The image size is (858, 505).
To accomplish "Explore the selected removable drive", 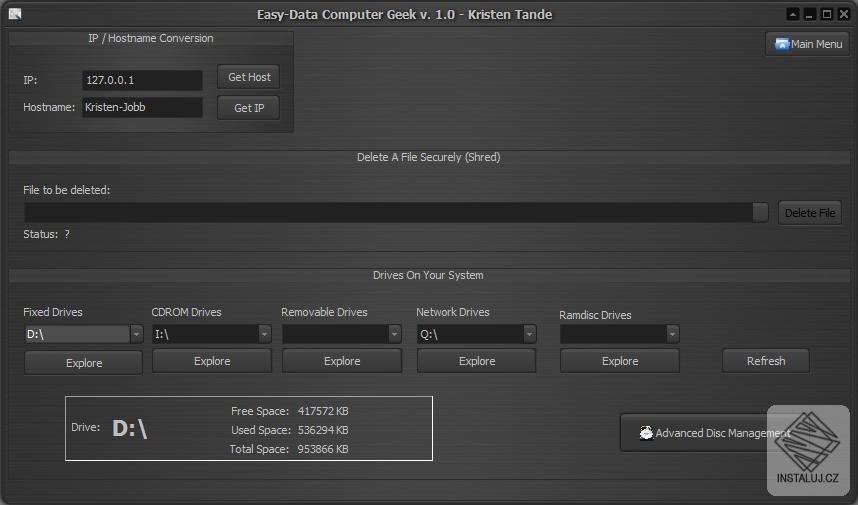I will pyautogui.click(x=342, y=361).
